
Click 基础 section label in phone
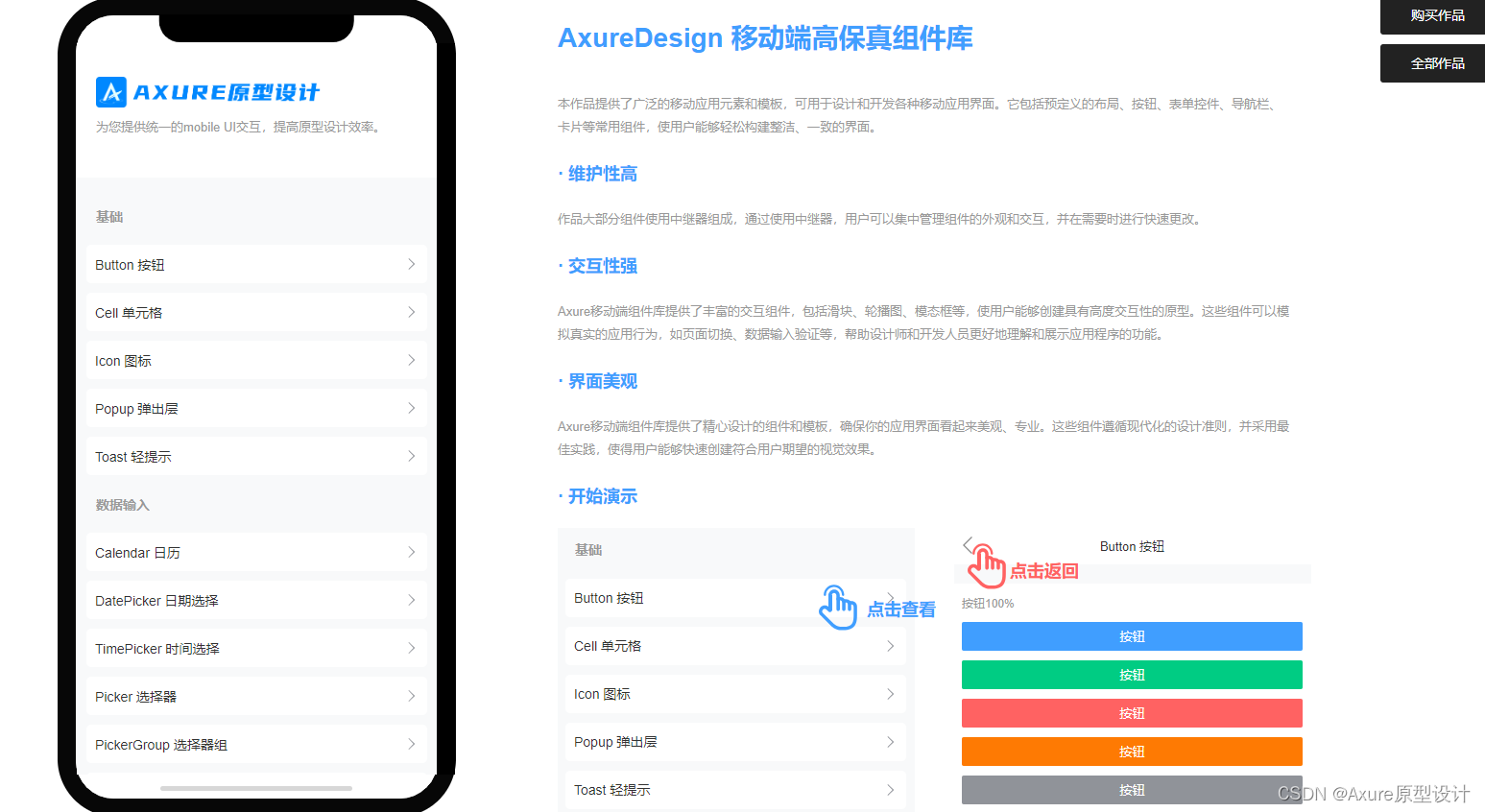[109, 217]
